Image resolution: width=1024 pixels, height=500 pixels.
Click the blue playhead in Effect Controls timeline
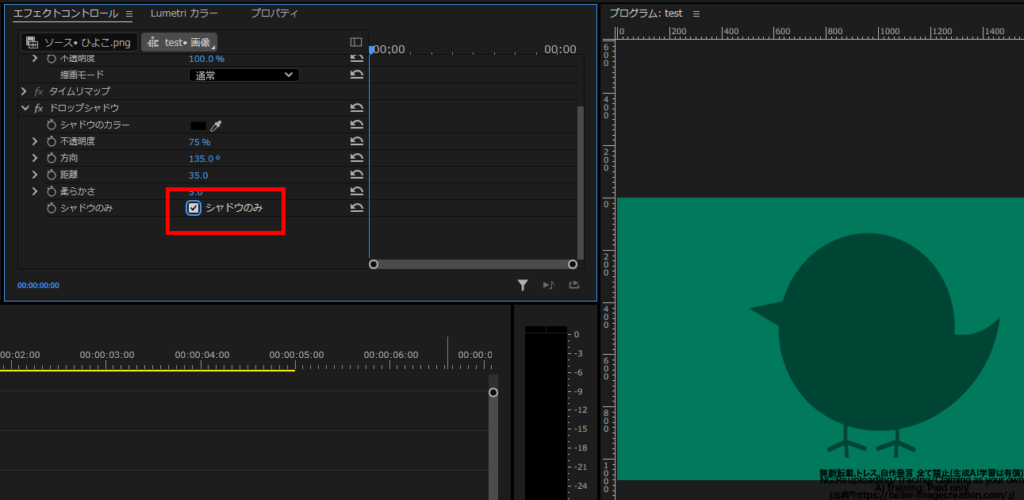point(371,50)
